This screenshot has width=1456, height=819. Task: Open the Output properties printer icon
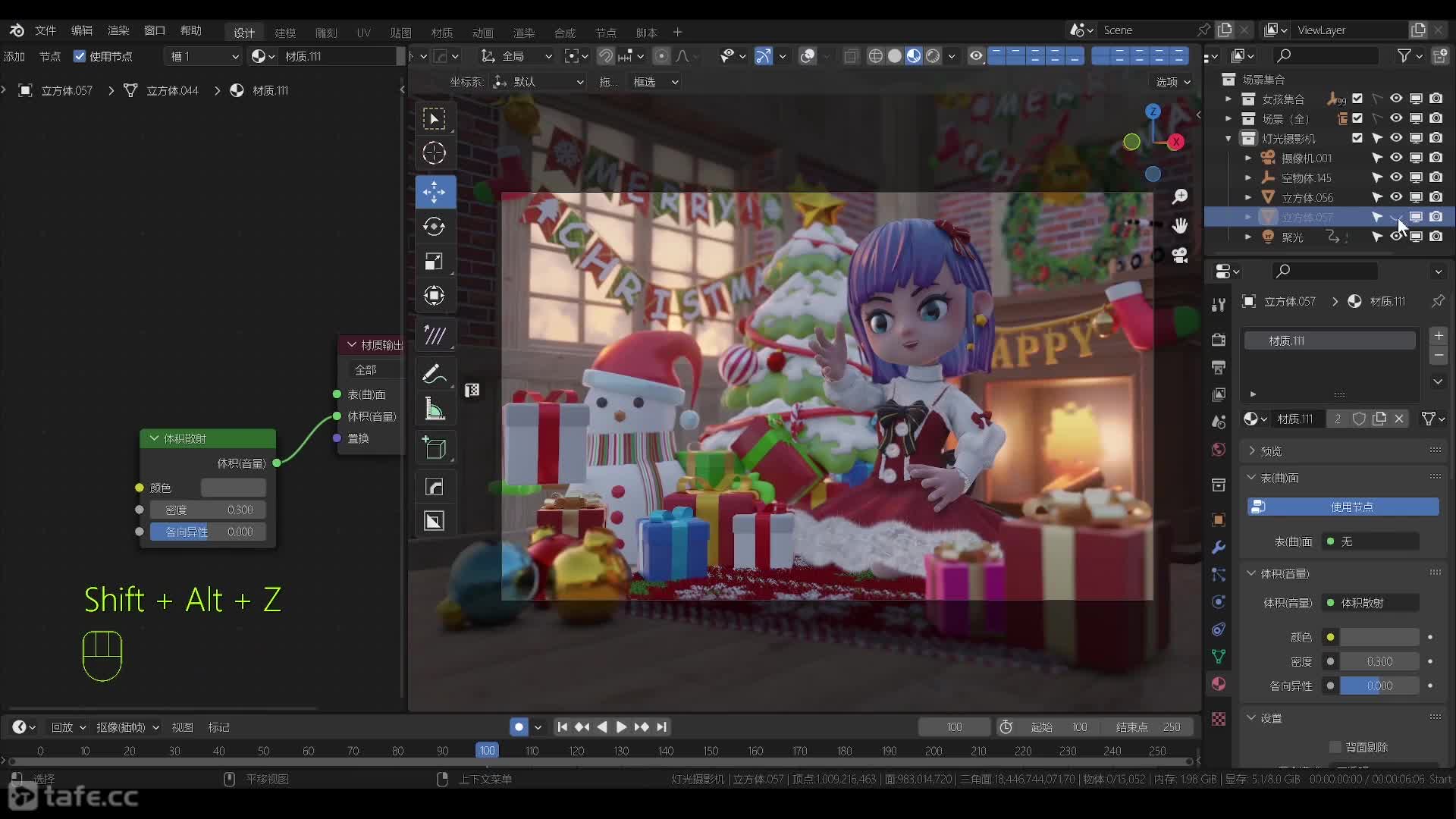coord(1219,367)
